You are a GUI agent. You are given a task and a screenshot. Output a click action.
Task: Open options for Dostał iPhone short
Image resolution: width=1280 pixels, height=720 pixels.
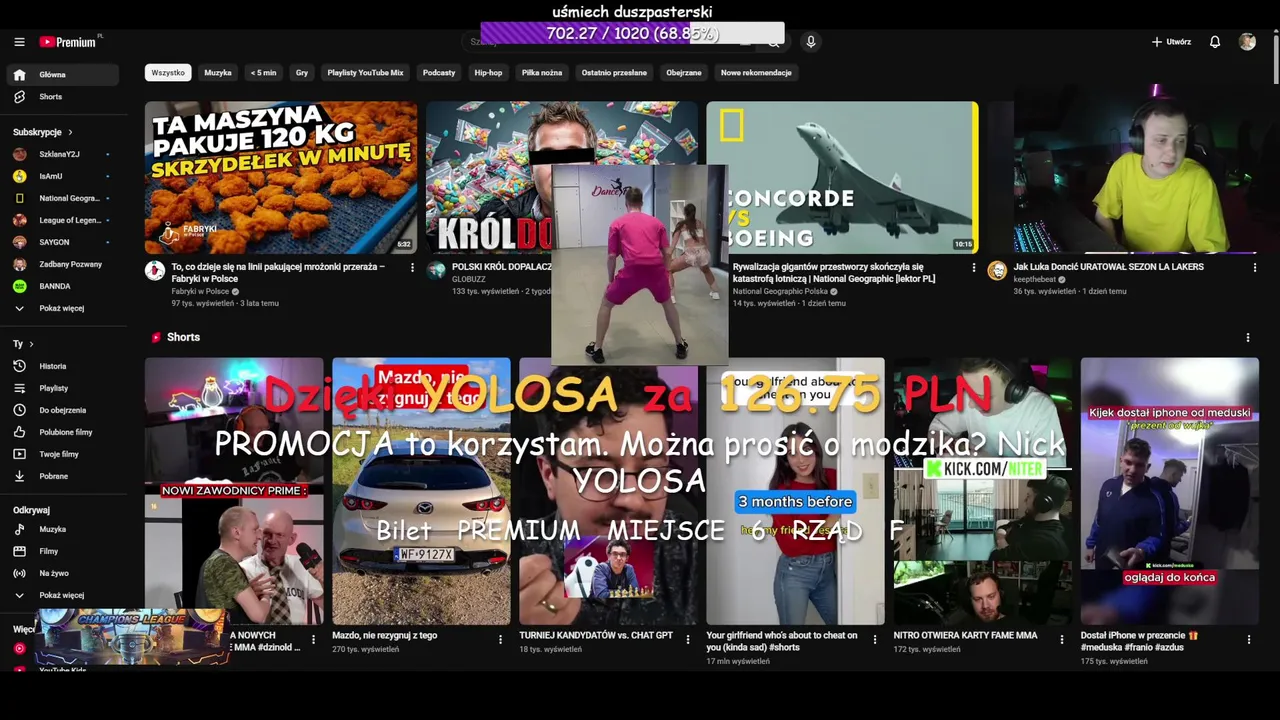click(x=1249, y=639)
